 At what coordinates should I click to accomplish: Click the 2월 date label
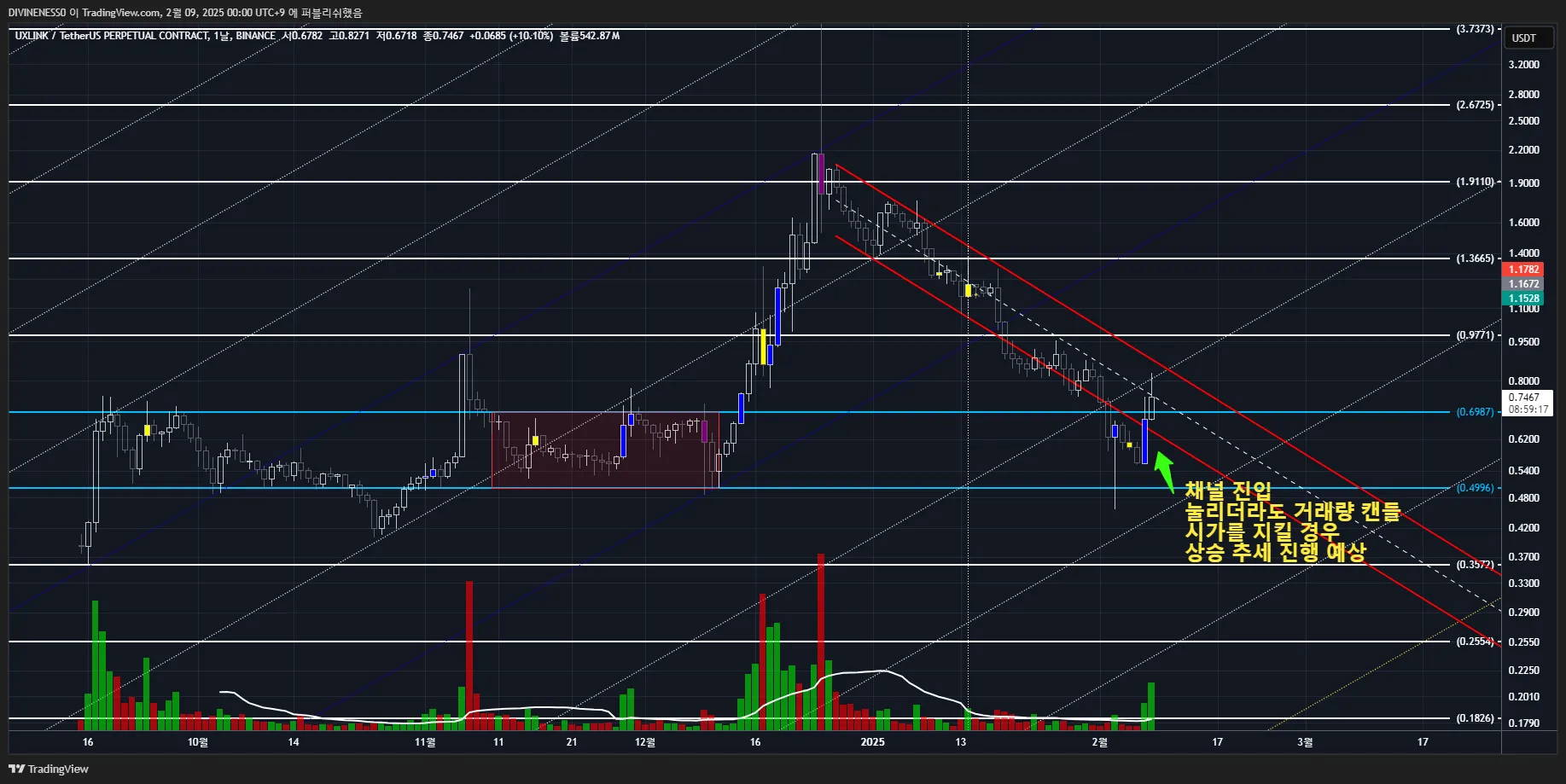click(1100, 742)
